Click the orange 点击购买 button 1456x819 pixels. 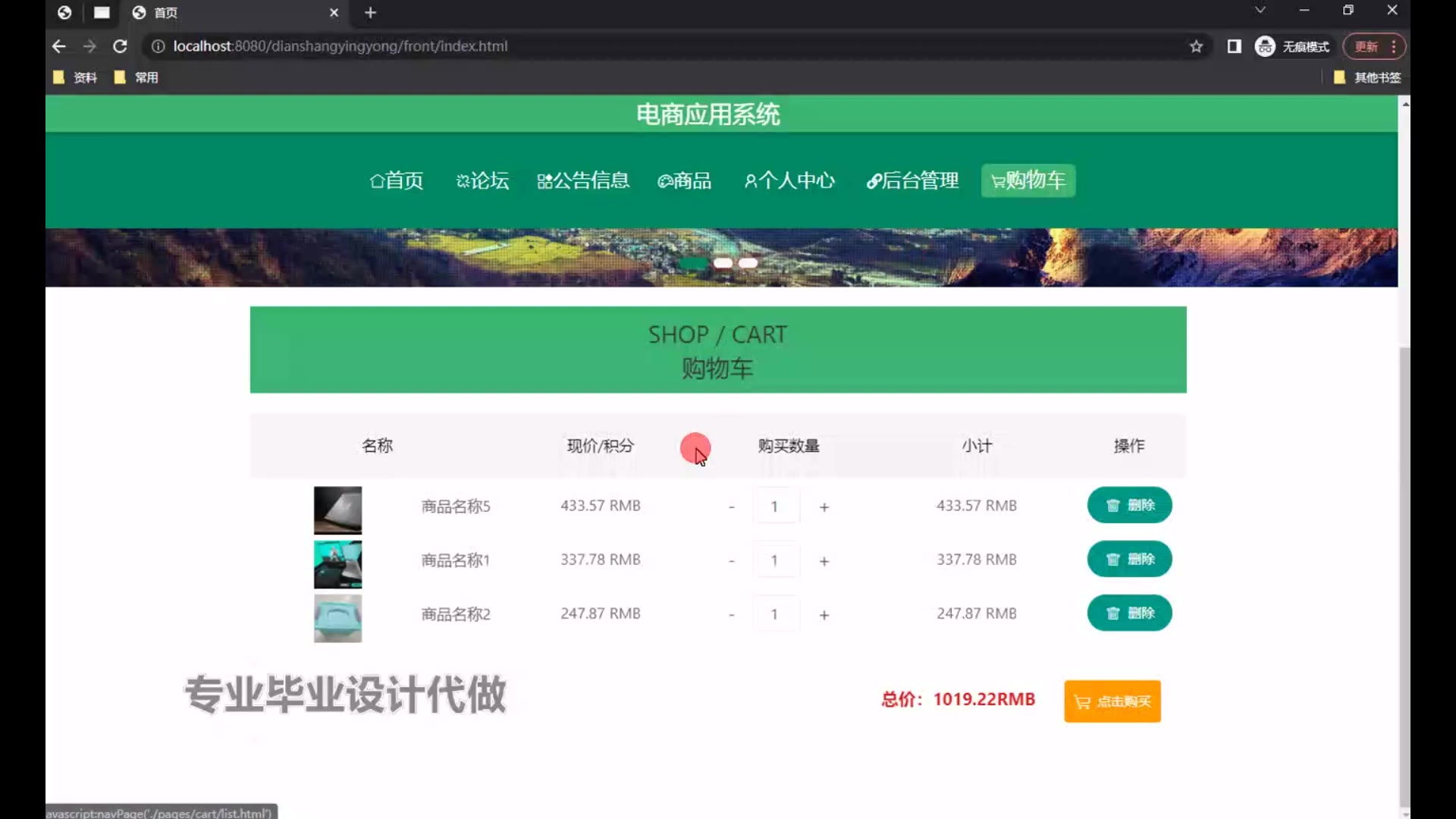1112,701
